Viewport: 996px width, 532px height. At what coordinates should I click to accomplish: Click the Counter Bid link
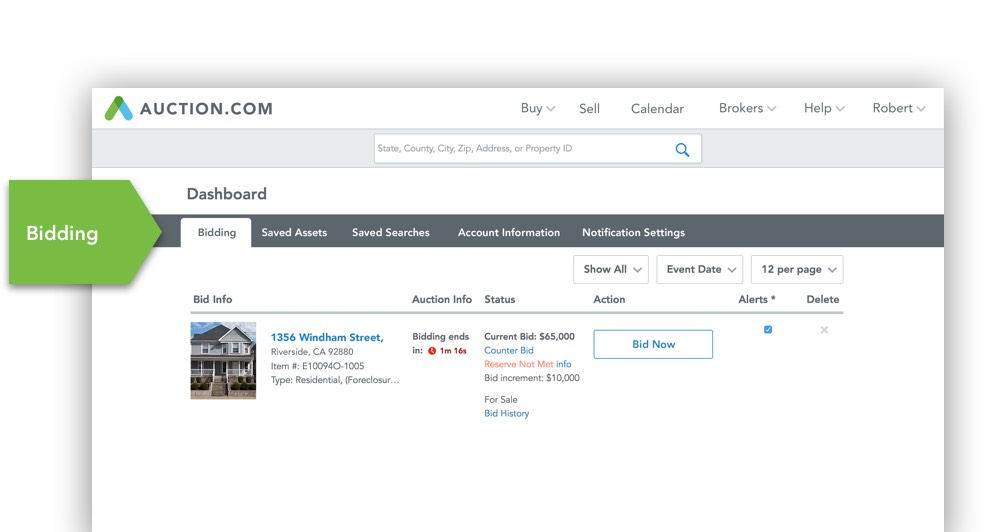509,351
